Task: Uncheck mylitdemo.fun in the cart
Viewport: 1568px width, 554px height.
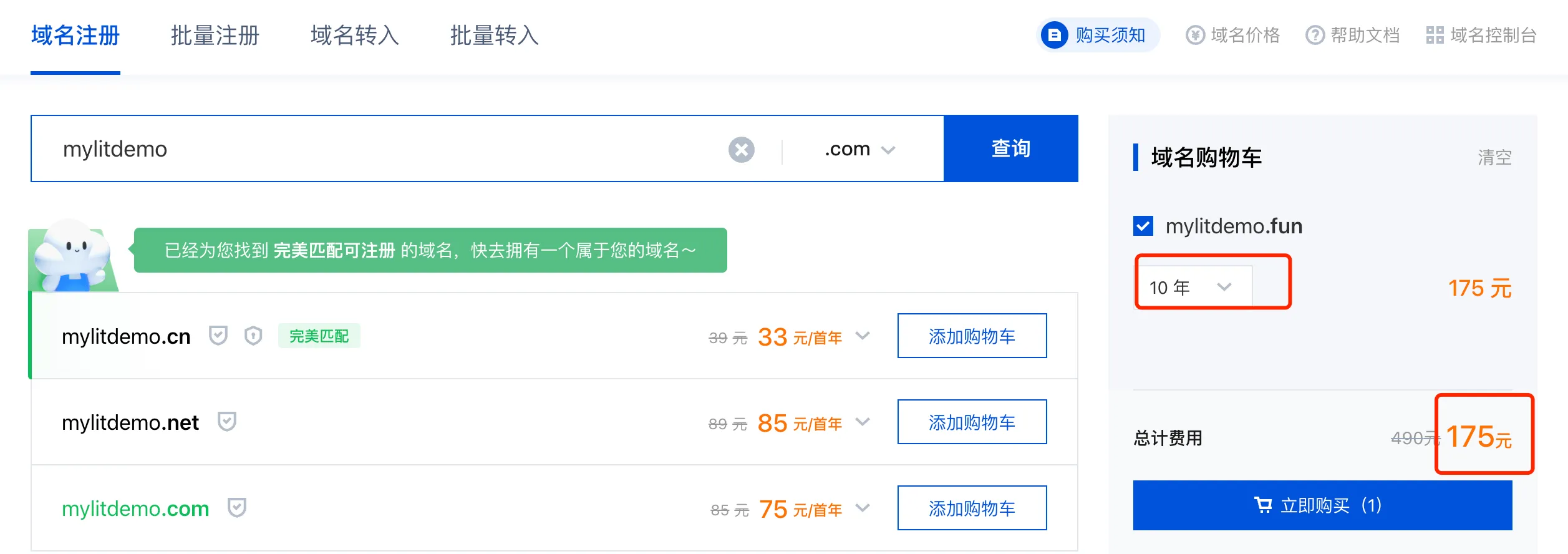Action: (1143, 226)
